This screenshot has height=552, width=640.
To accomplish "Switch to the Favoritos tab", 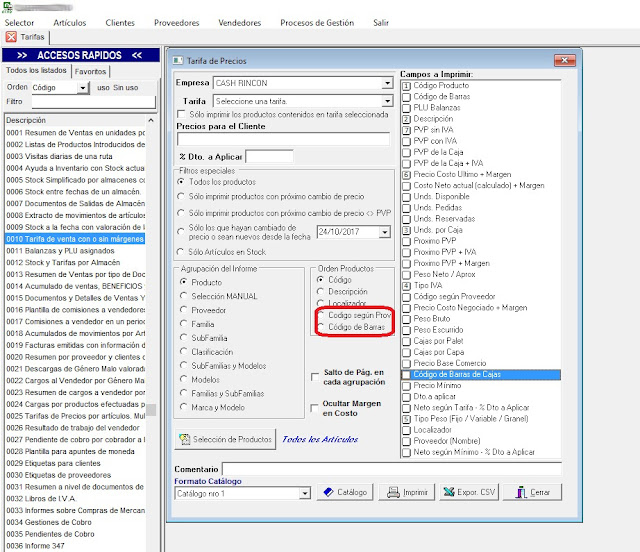I will (x=90, y=72).
